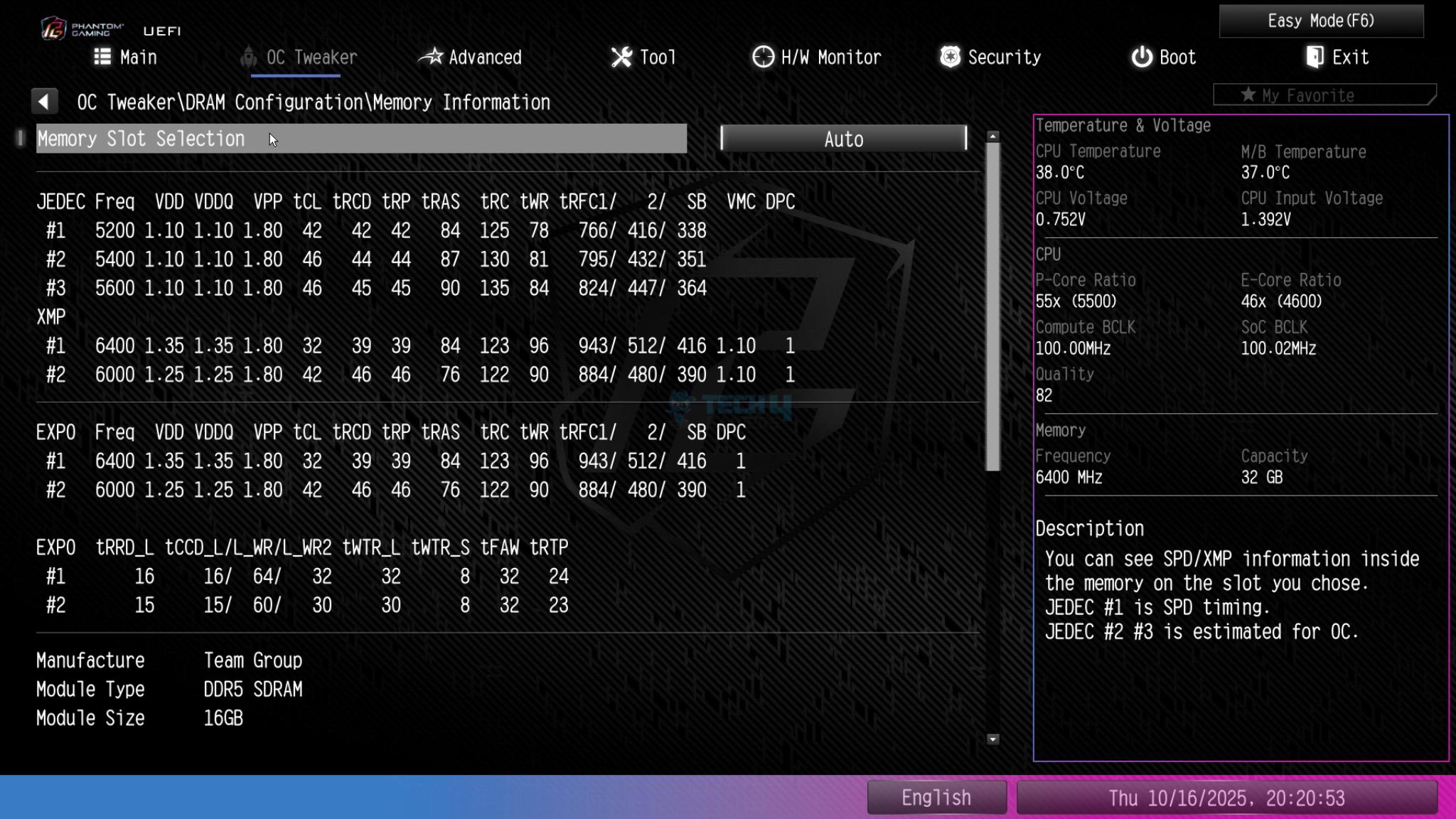Open the English language selector
The height and width of the screenshot is (819, 1456).
pos(936,798)
